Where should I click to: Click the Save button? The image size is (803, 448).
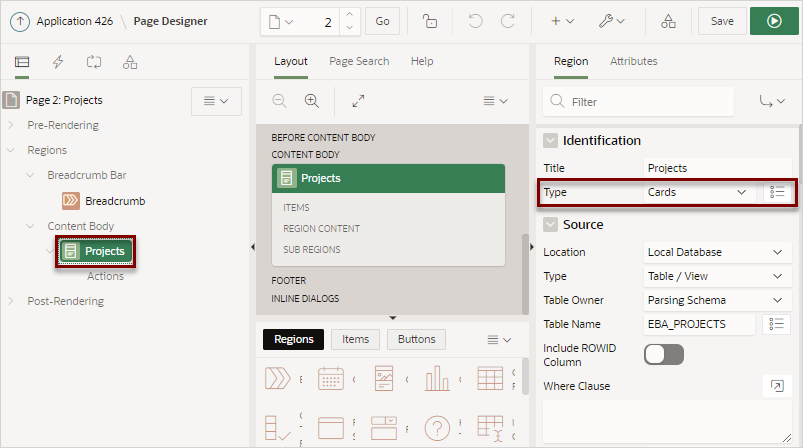click(x=722, y=22)
